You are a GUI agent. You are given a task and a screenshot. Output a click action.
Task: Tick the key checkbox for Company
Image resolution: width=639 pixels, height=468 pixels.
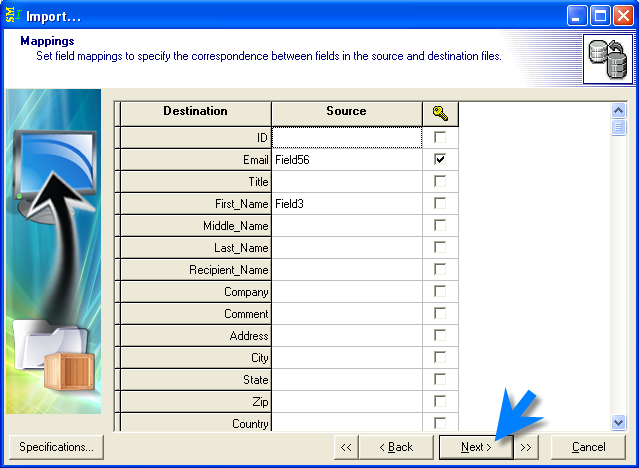(440, 291)
